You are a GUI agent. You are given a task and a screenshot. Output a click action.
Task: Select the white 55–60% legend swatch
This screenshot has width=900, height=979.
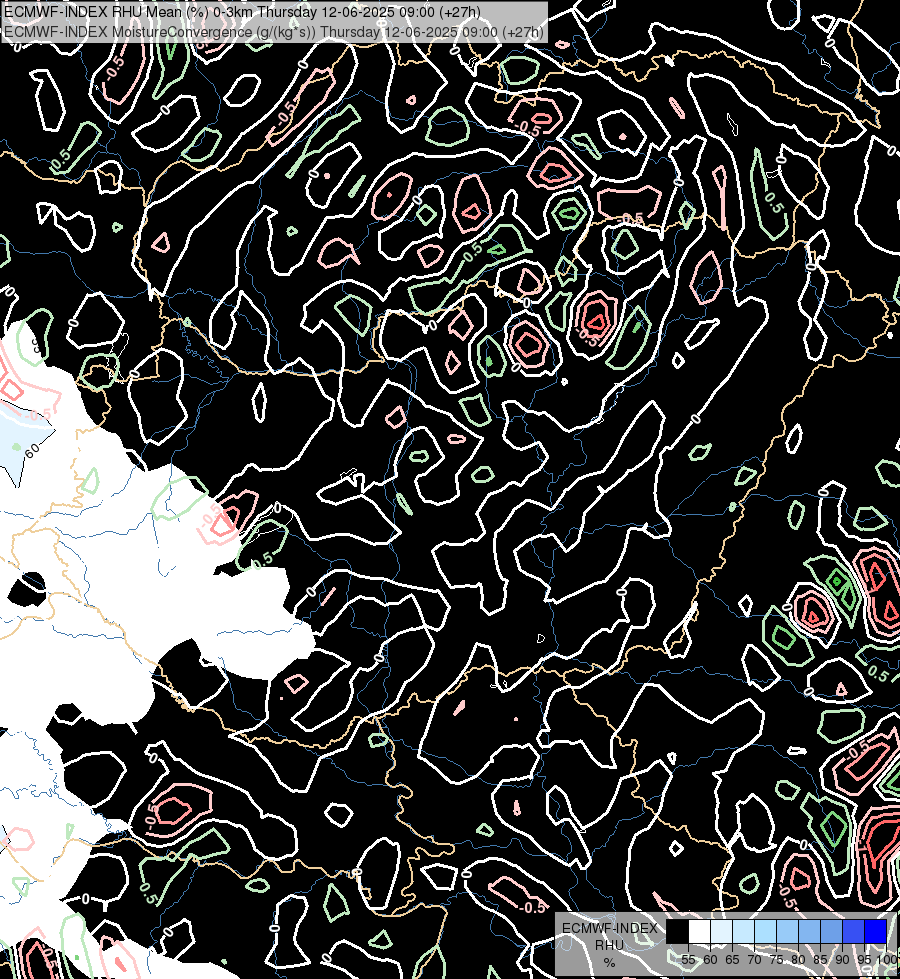(x=699, y=931)
